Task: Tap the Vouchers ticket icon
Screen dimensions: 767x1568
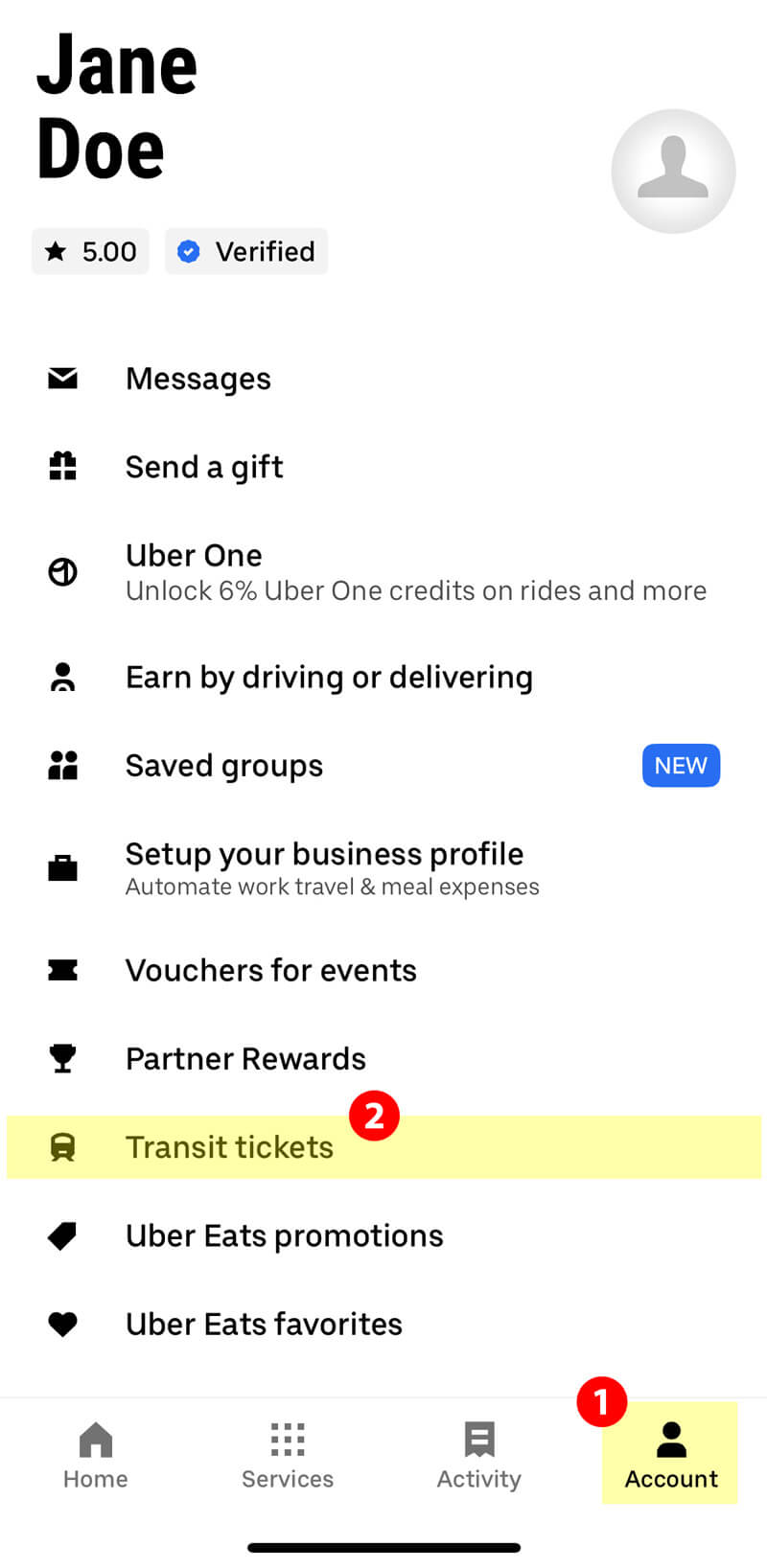Action: pos(63,970)
